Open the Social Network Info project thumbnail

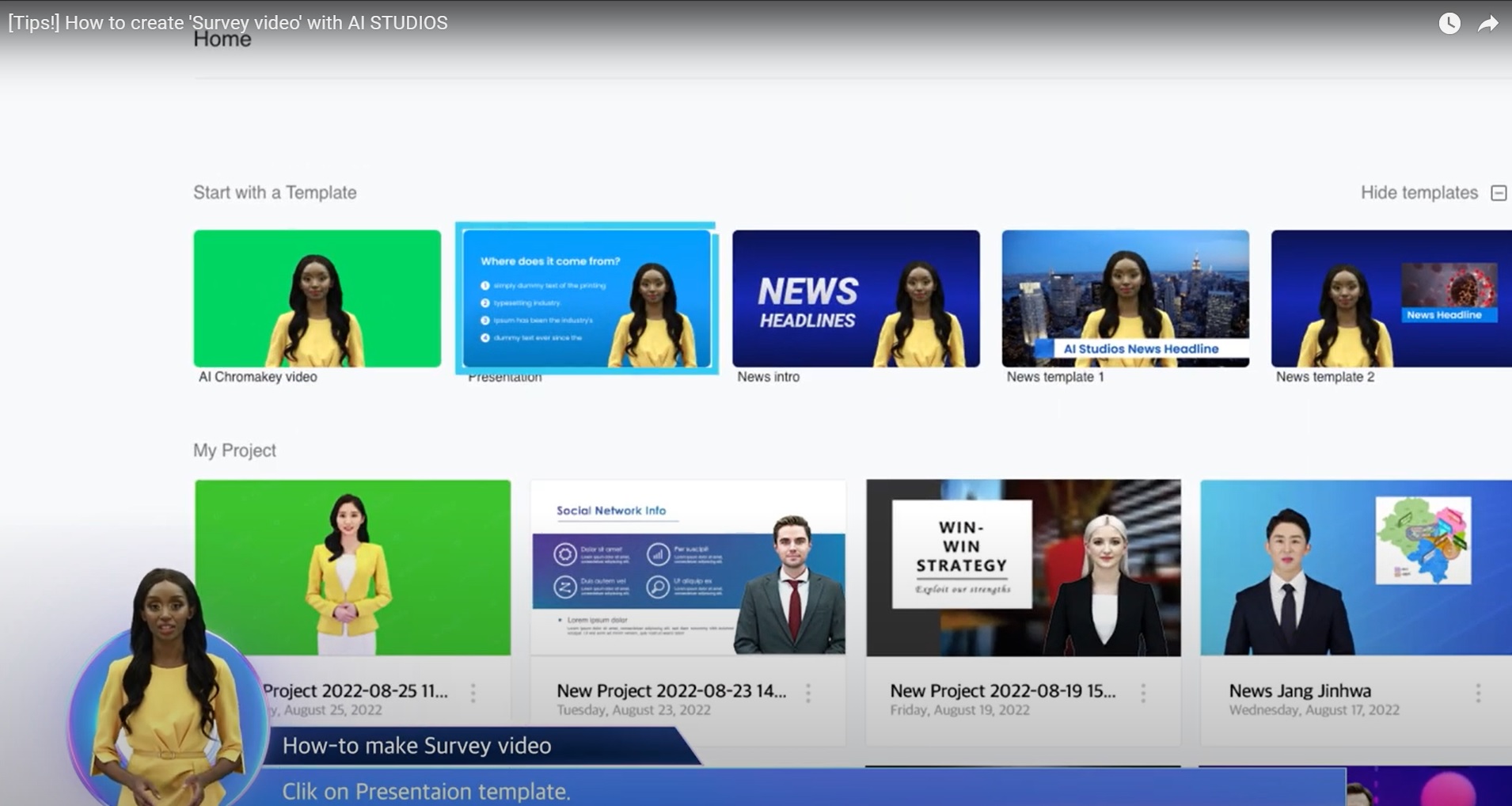[688, 567]
